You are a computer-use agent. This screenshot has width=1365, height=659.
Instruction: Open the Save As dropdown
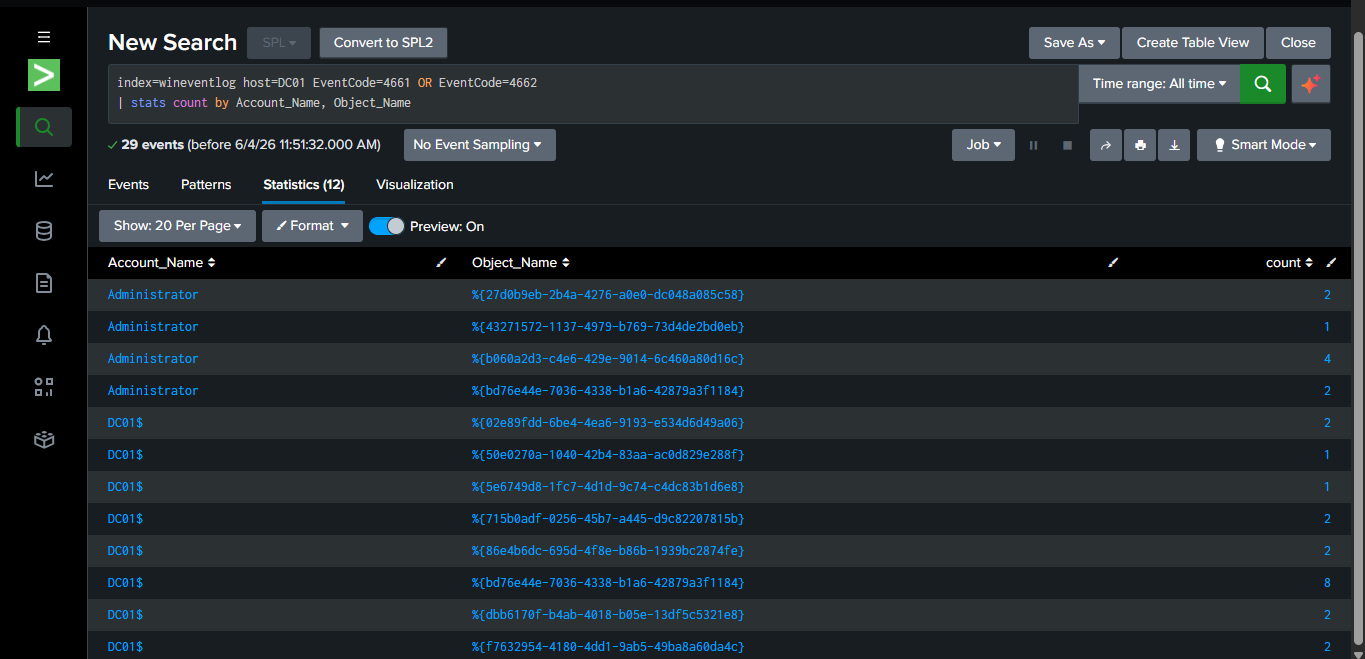pyautogui.click(x=1074, y=43)
